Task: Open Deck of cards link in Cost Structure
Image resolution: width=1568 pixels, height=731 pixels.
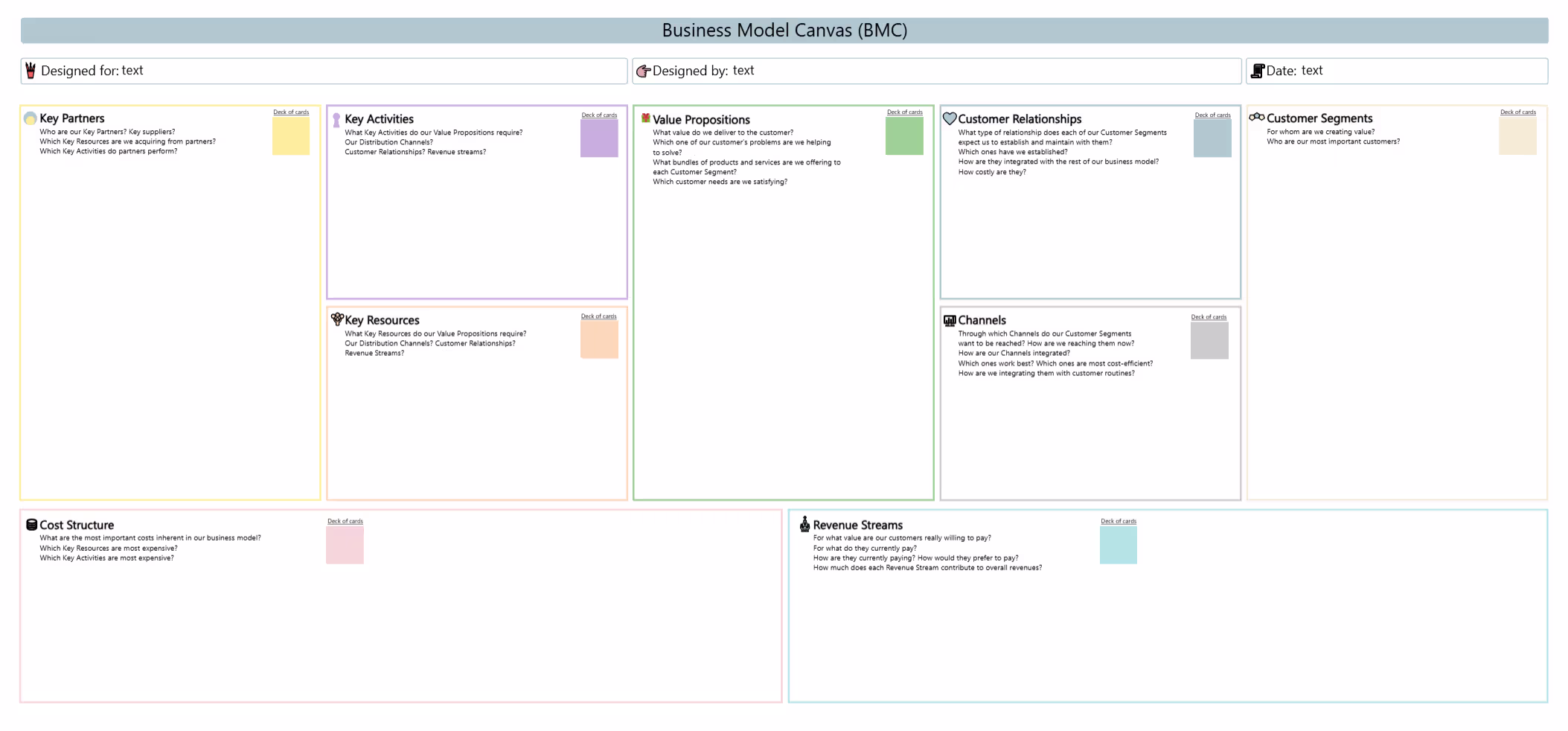Action: (x=345, y=521)
